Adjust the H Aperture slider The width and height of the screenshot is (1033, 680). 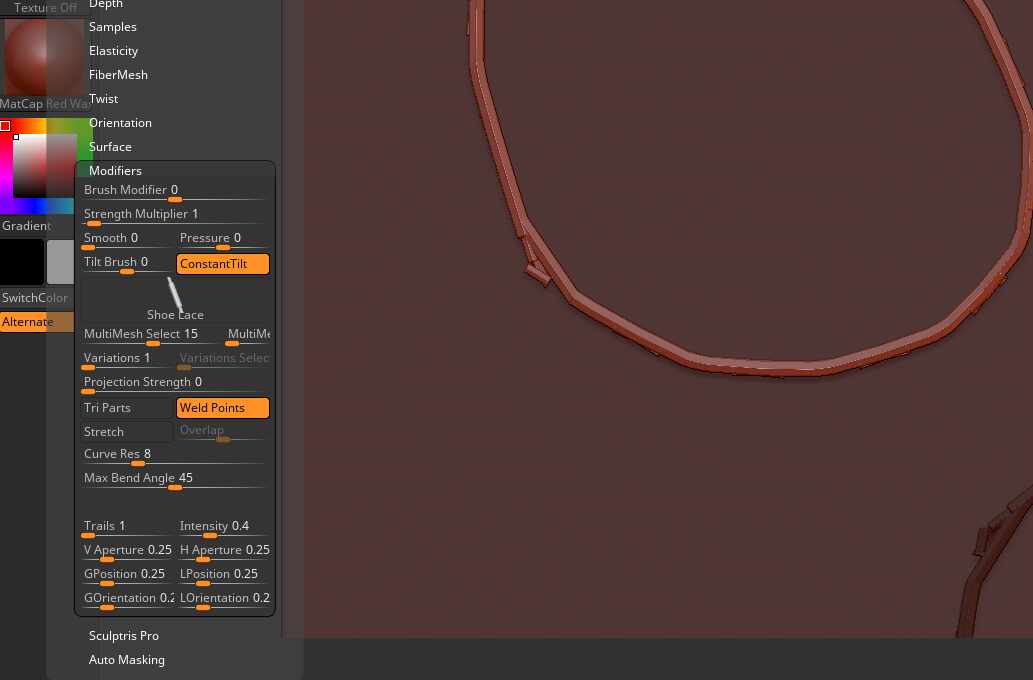coord(223,552)
